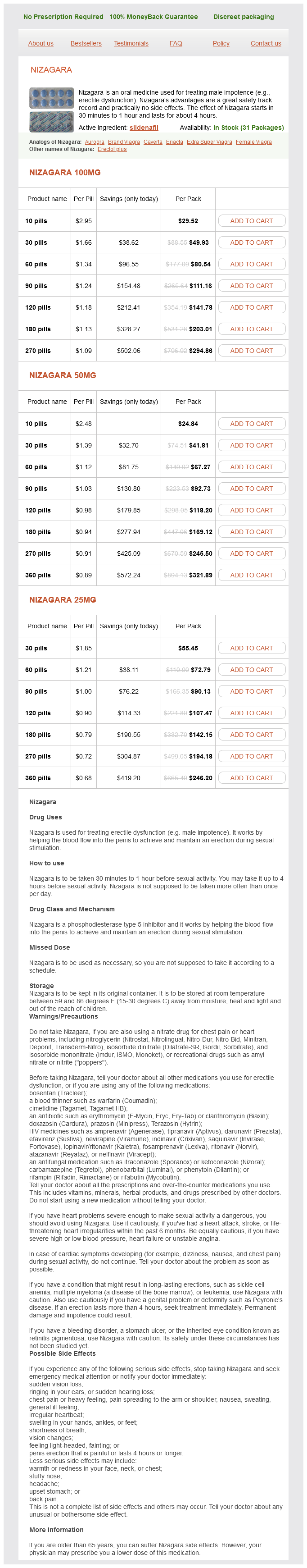Open the Testimonials page

[131, 43]
